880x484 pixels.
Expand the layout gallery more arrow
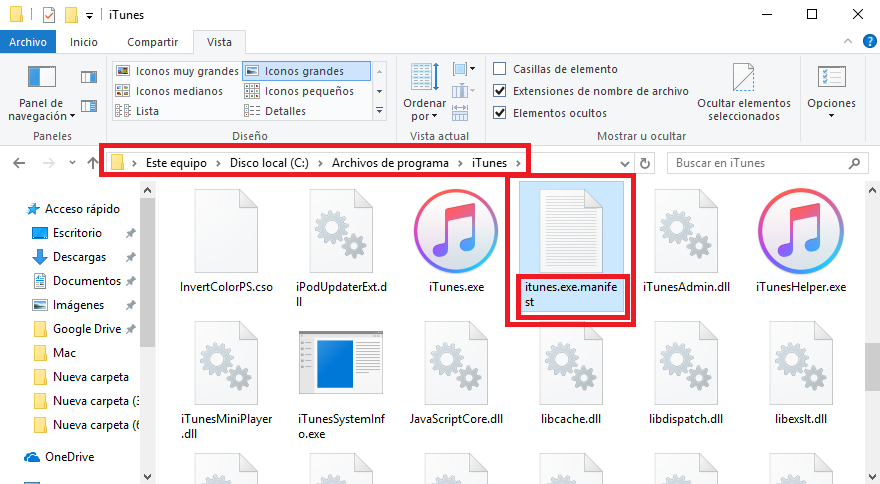(379, 111)
